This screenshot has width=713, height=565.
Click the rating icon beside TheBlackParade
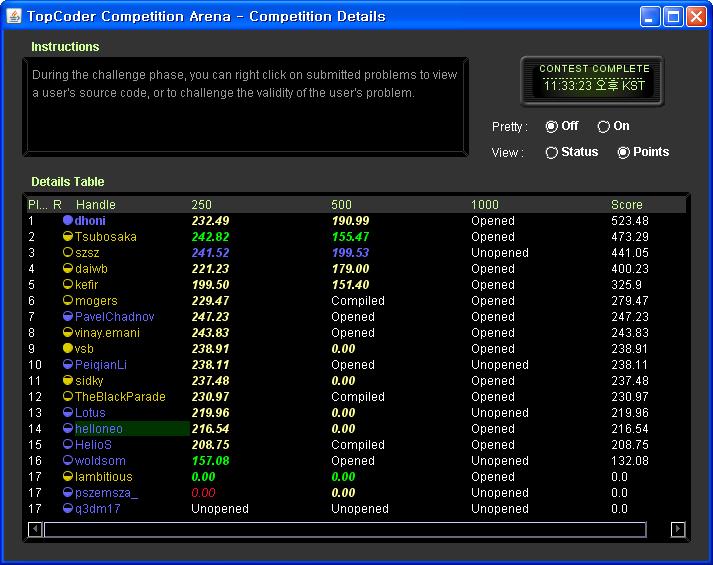point(68,396)
